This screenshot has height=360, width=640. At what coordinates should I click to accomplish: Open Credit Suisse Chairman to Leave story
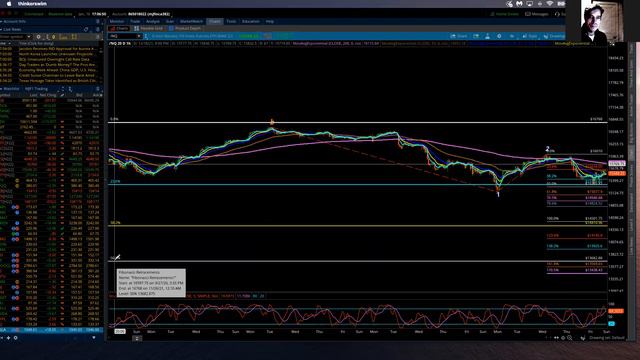pyautogui.click(x=57, y=75)
